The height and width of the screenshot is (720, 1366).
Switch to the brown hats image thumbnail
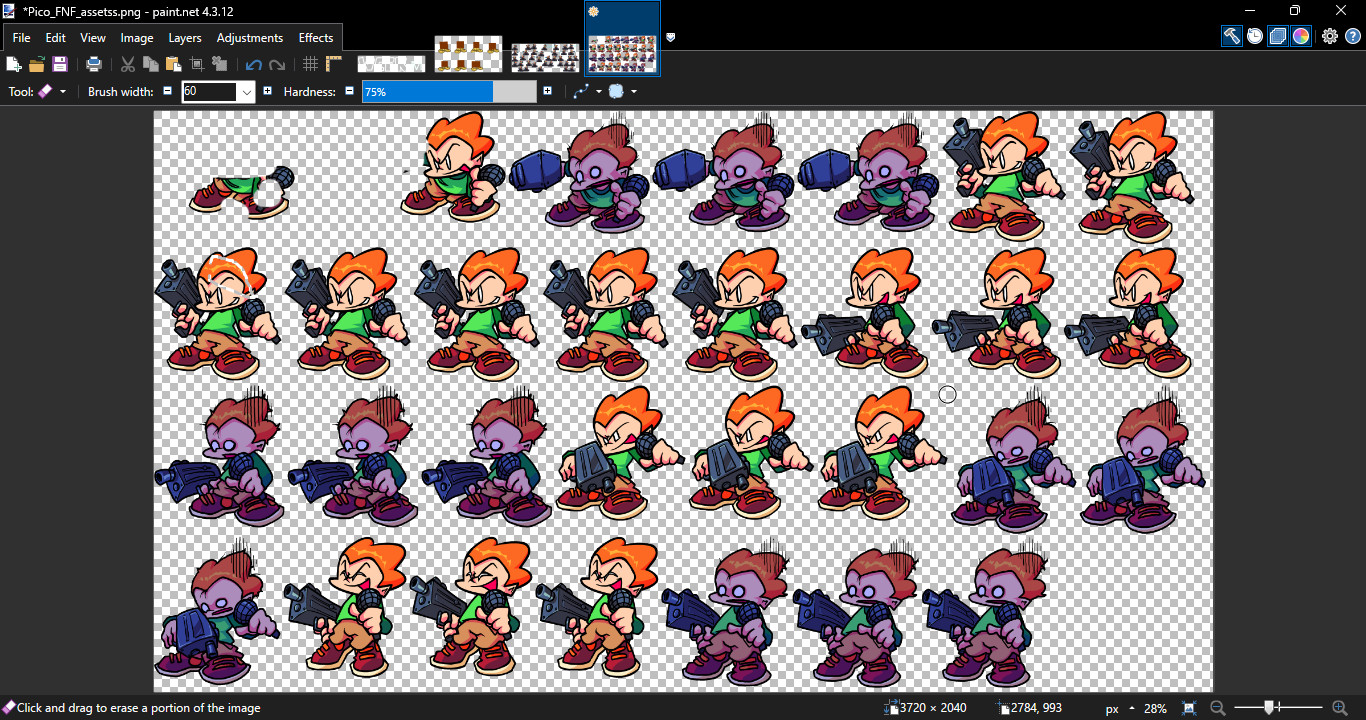pos(468,54)
